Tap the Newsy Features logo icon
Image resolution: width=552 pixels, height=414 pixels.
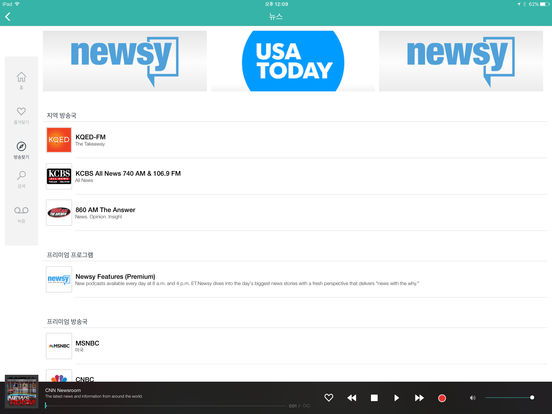coord(59,280)
